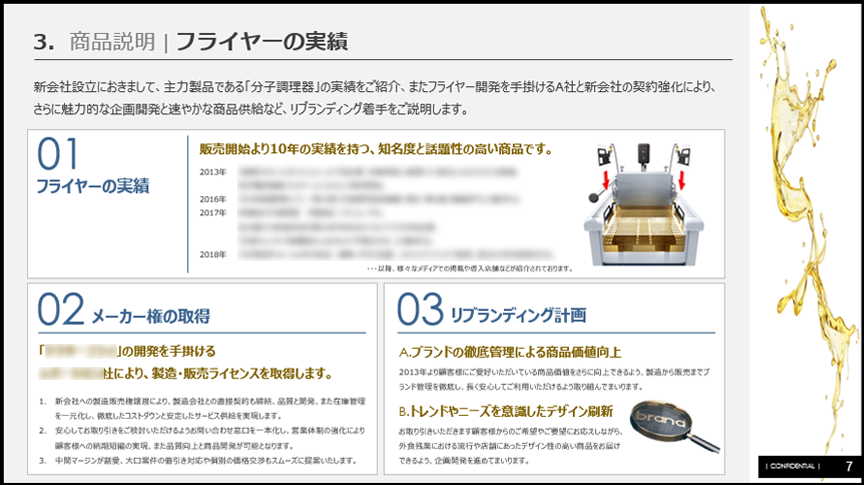Click the slide title 商品説明
Image resolution: width=864 pixels, height=485 pixels.
click(112, 41)
